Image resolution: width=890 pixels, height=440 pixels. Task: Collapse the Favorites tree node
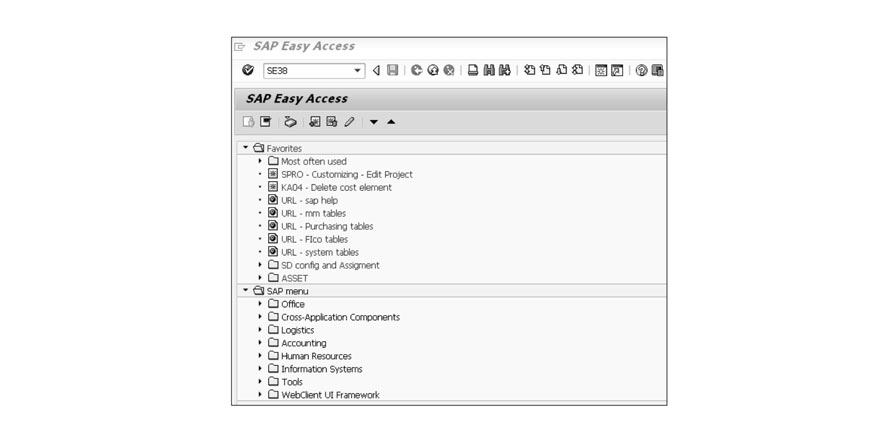coord(246,148)
